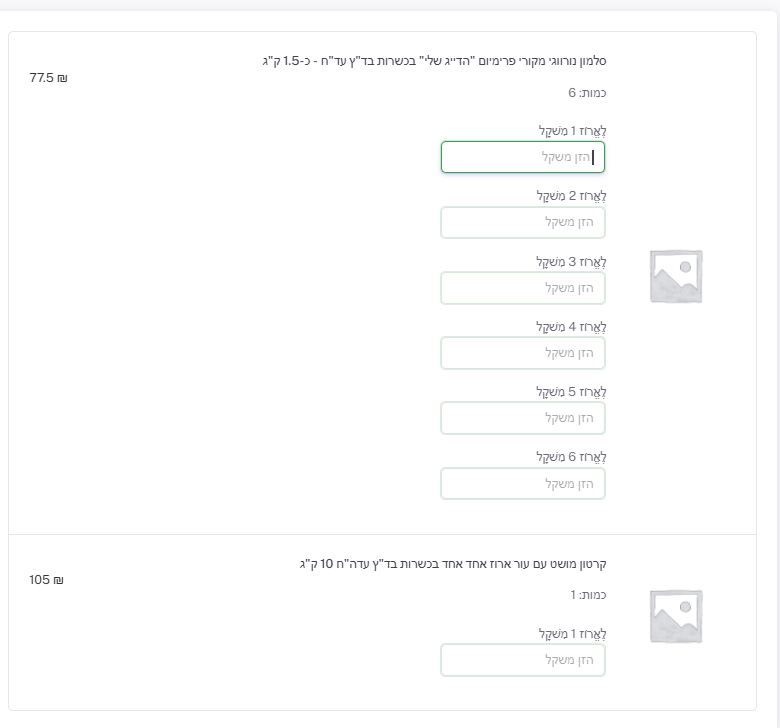Click the salmon package 5 weight label
780x728 pixels.
click(571, 392)
